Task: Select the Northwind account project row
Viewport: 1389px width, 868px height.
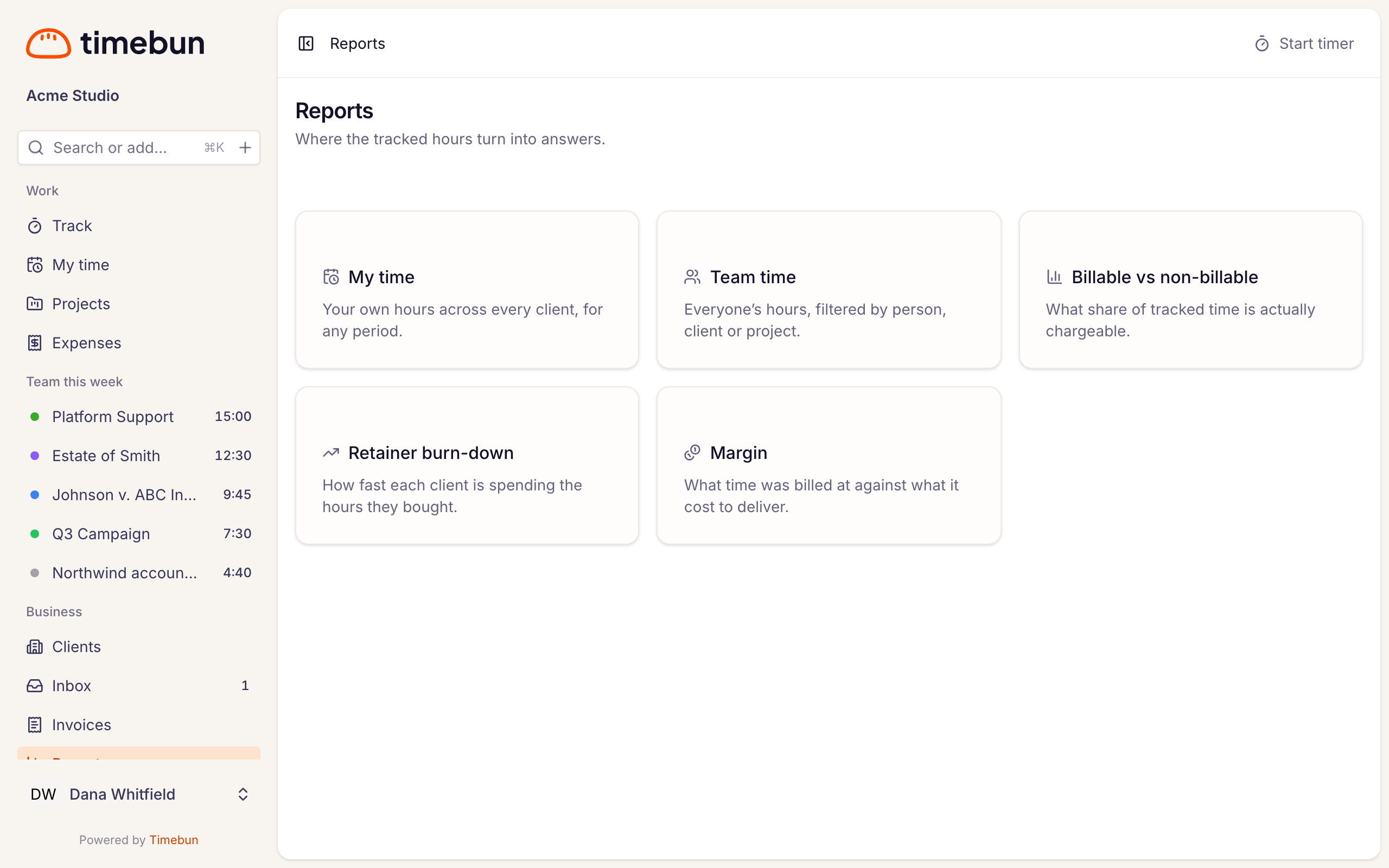Action: [x=139, y=573]
